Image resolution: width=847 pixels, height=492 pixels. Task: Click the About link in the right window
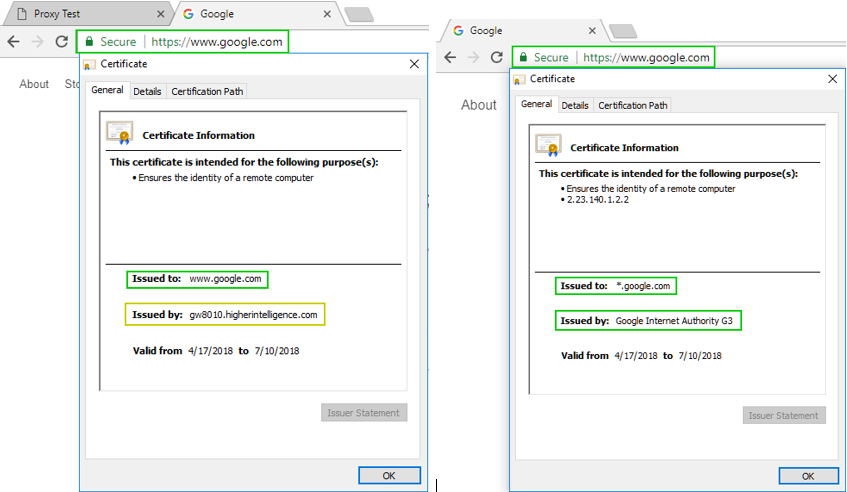pyautogui.click(x=478, y=105)
